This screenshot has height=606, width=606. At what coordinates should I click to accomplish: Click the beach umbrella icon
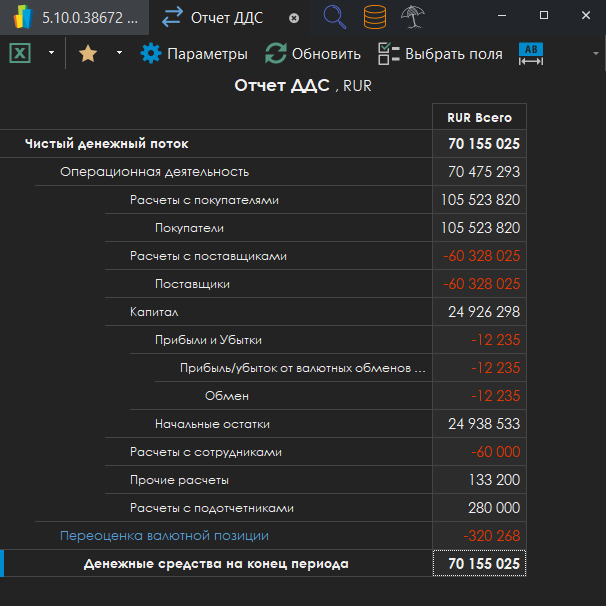click(411, 17)
